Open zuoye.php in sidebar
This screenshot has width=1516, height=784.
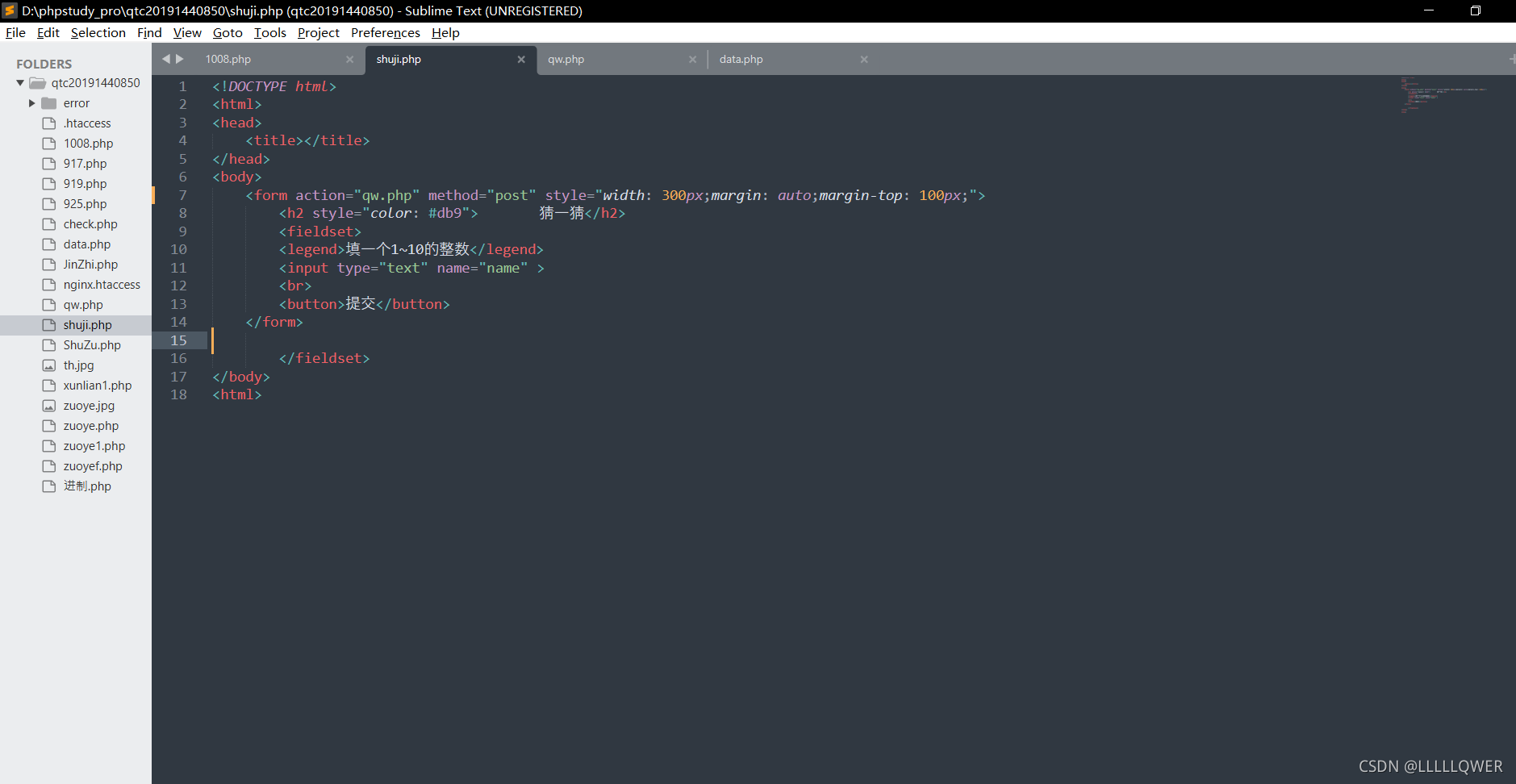coord(91,425)
